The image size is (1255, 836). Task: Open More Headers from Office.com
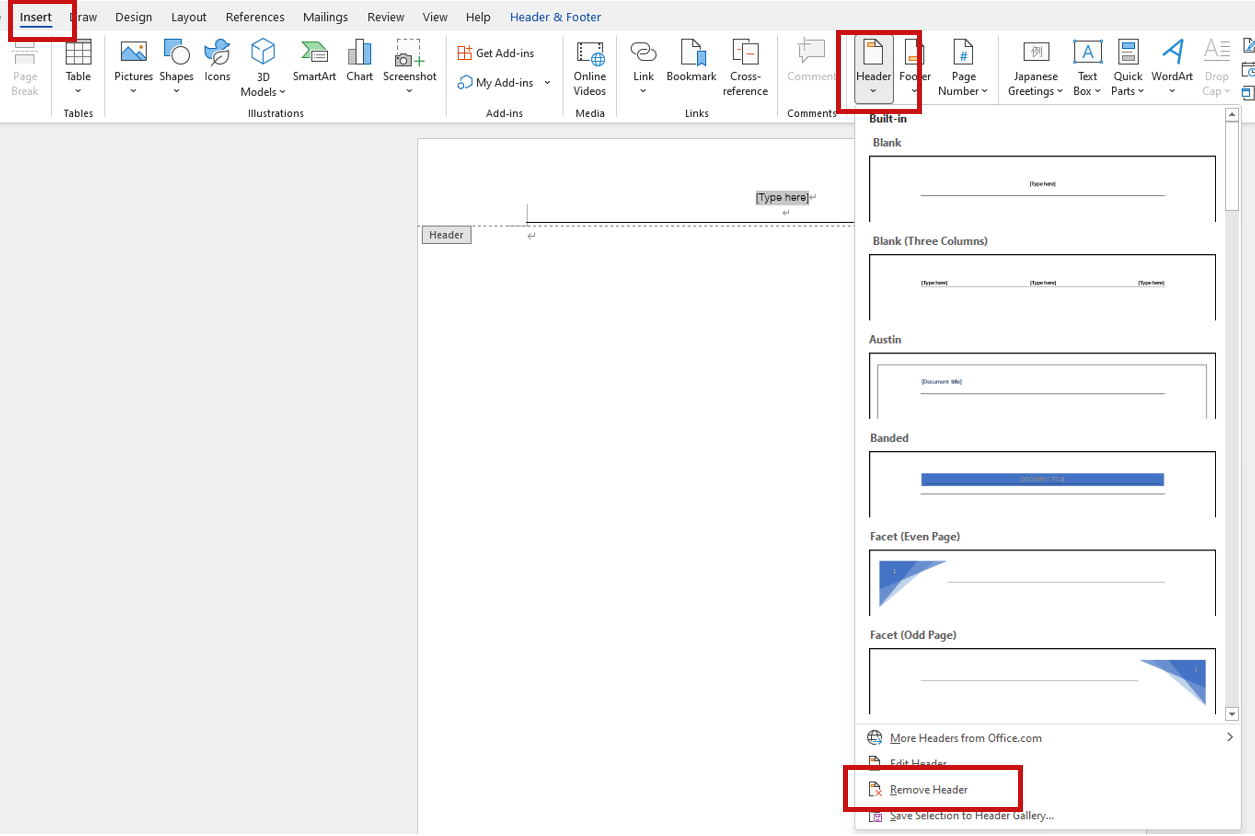click(x=1048, y=738)
